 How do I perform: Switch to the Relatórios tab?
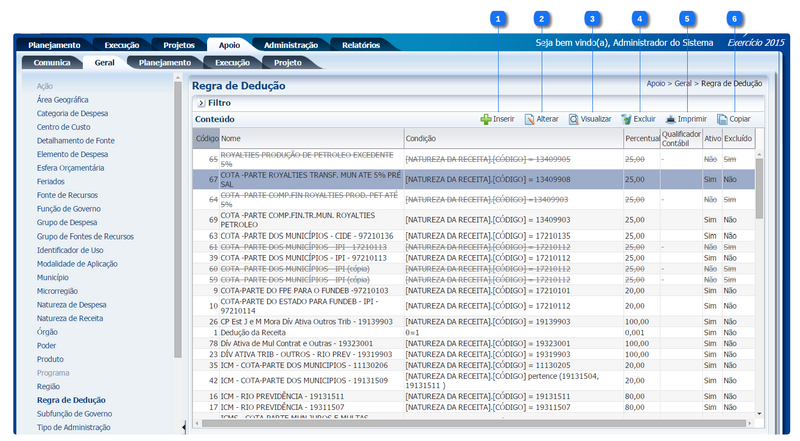coord(360,45)
